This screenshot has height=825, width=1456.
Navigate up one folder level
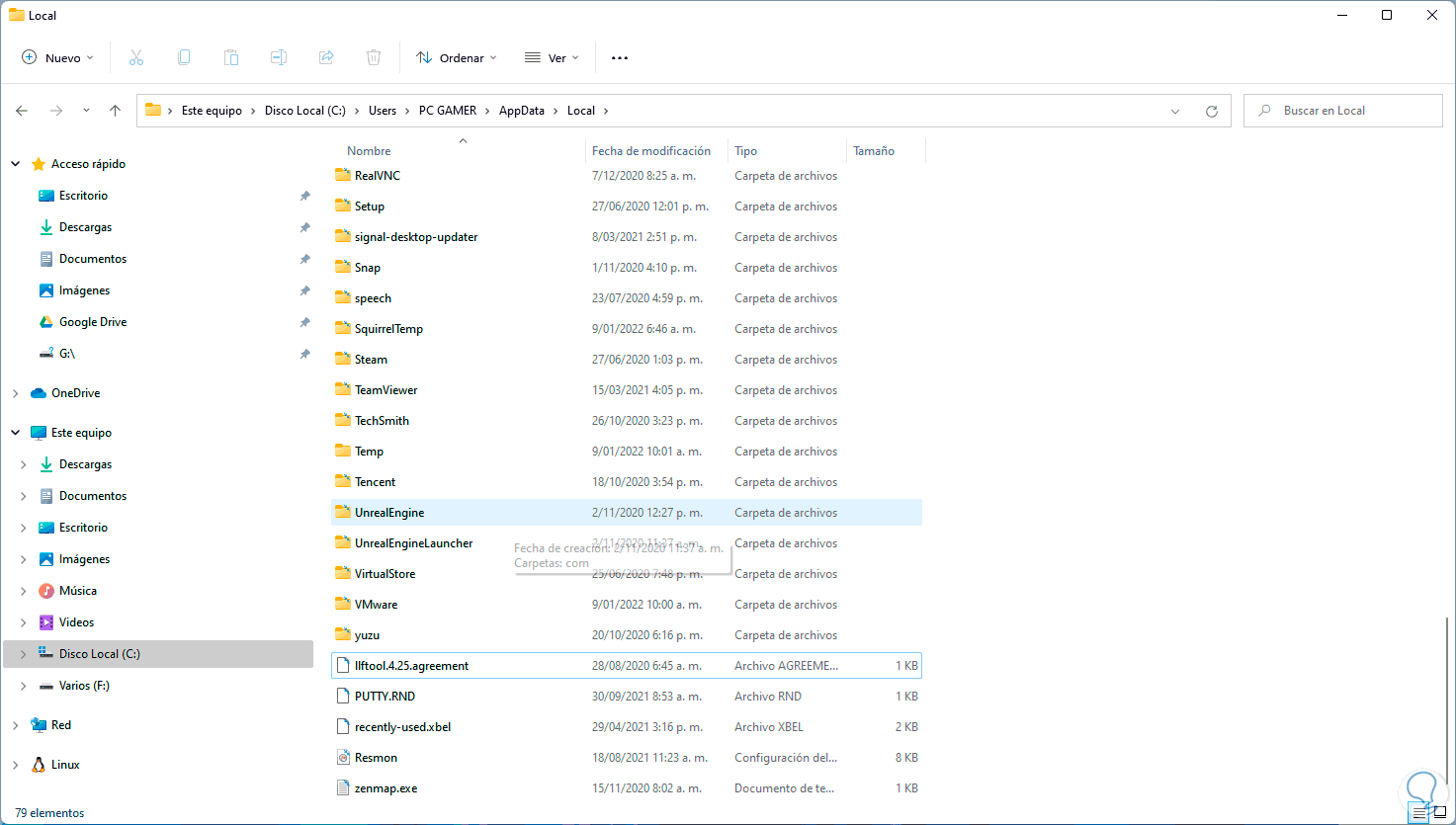tap(115, 111)
